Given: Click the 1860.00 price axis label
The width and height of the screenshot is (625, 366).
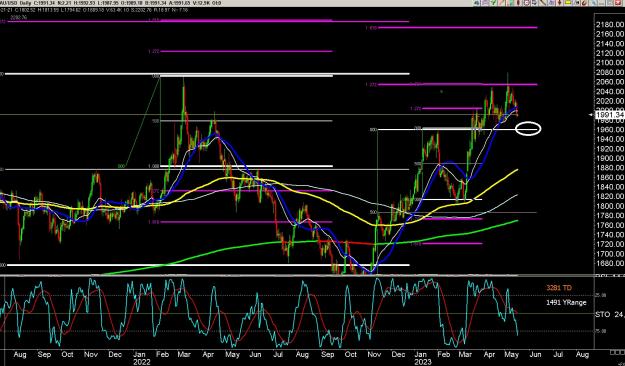Looking at the screenshot, I should tap(610, 177).
